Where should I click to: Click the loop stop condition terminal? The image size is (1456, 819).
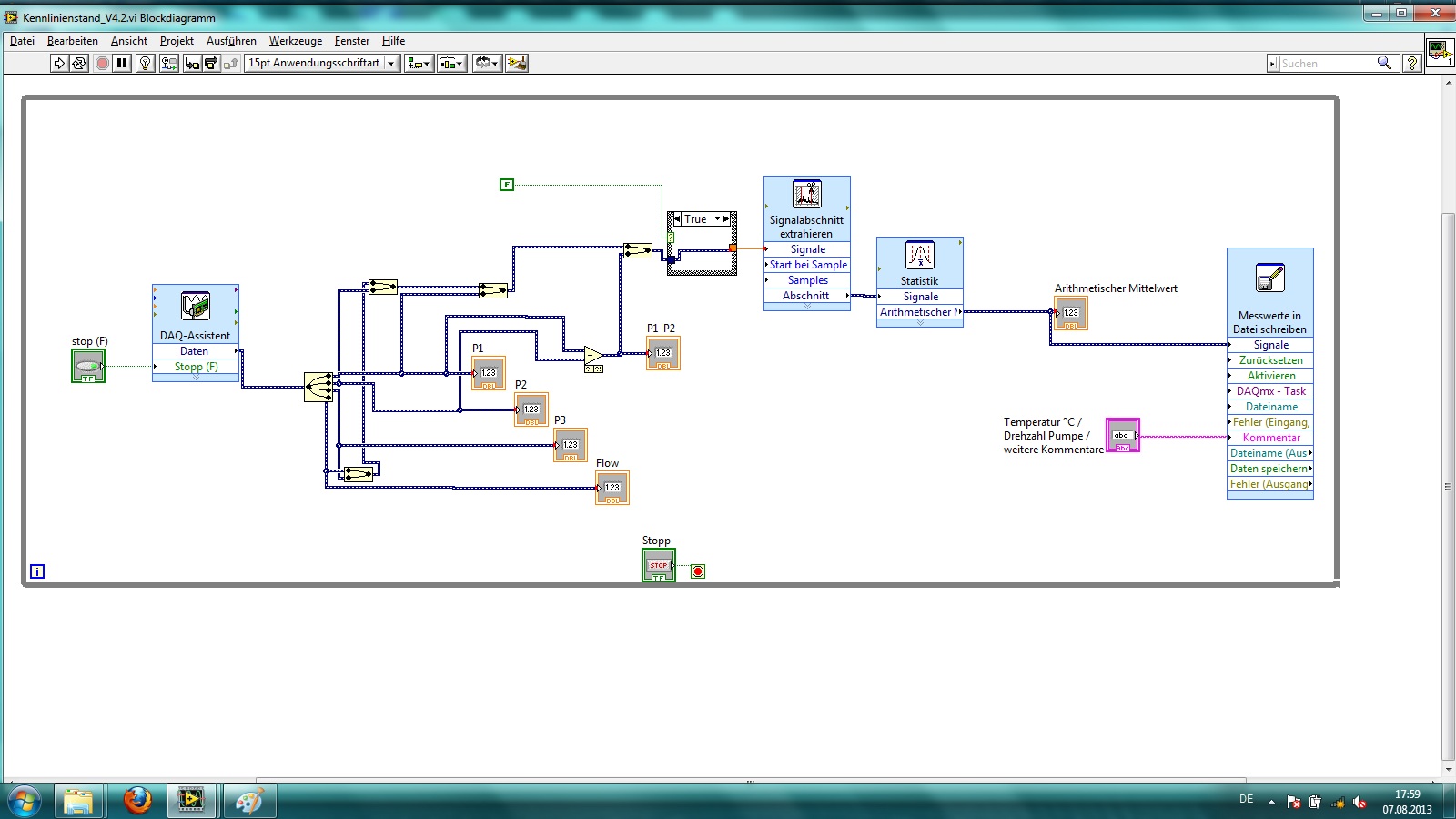click(x=698, y=571)
